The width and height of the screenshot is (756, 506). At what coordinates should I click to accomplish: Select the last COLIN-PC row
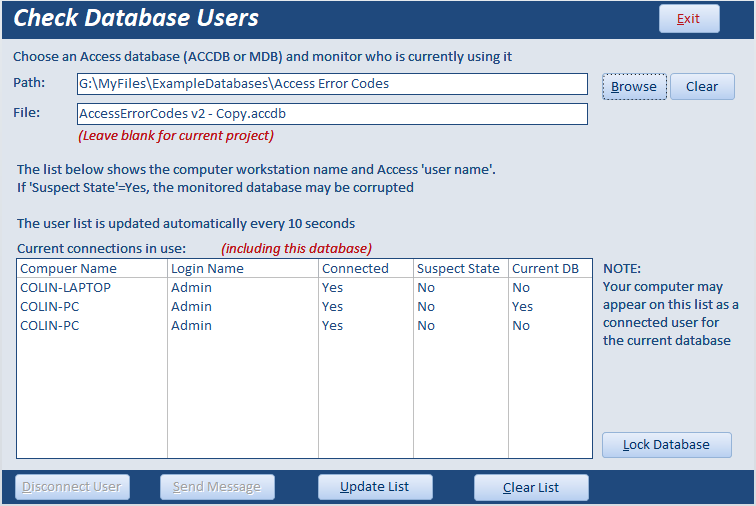click(x=304, y=326)
